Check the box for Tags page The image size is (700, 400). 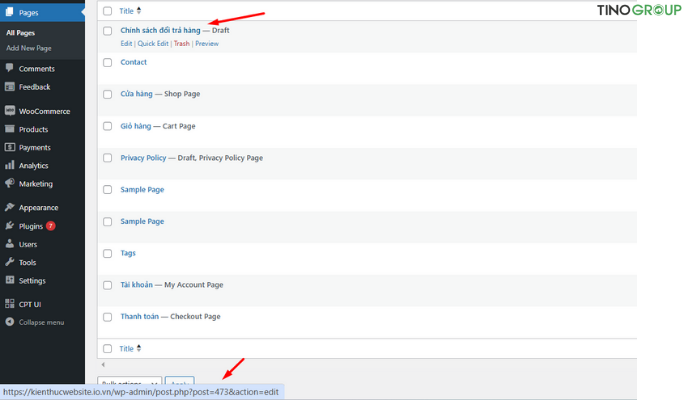[108, 254]
